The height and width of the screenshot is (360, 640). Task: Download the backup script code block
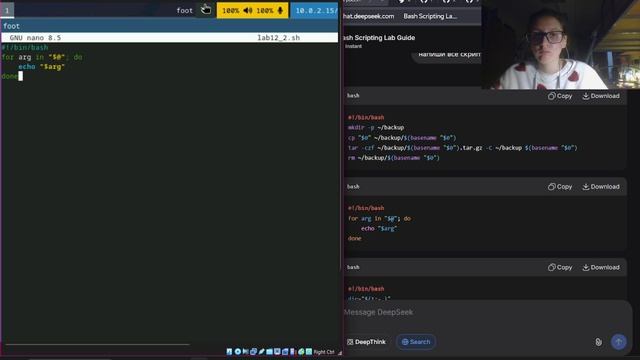(x=601, y=96)
